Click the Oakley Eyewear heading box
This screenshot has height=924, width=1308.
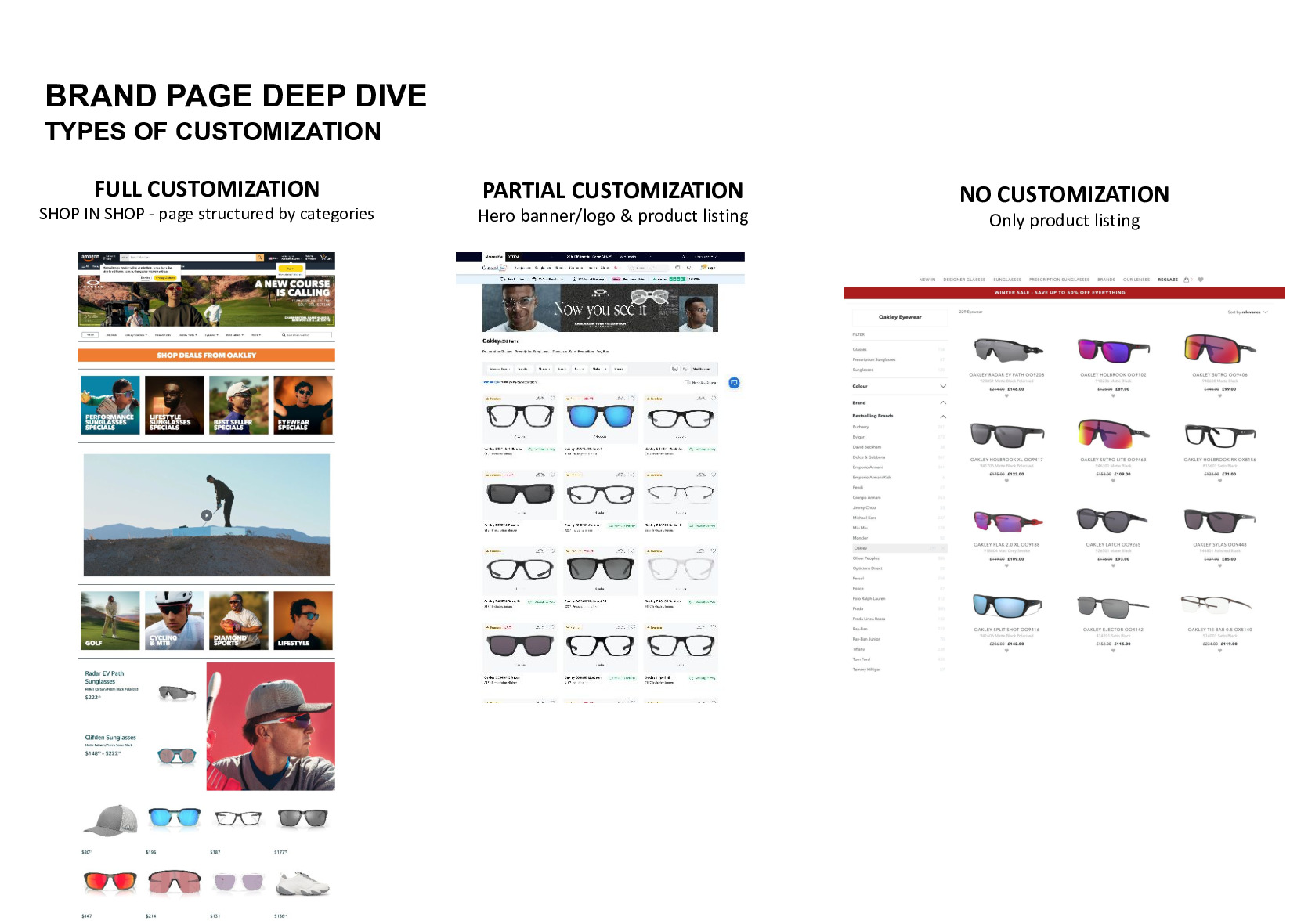(x=900, y=317)
